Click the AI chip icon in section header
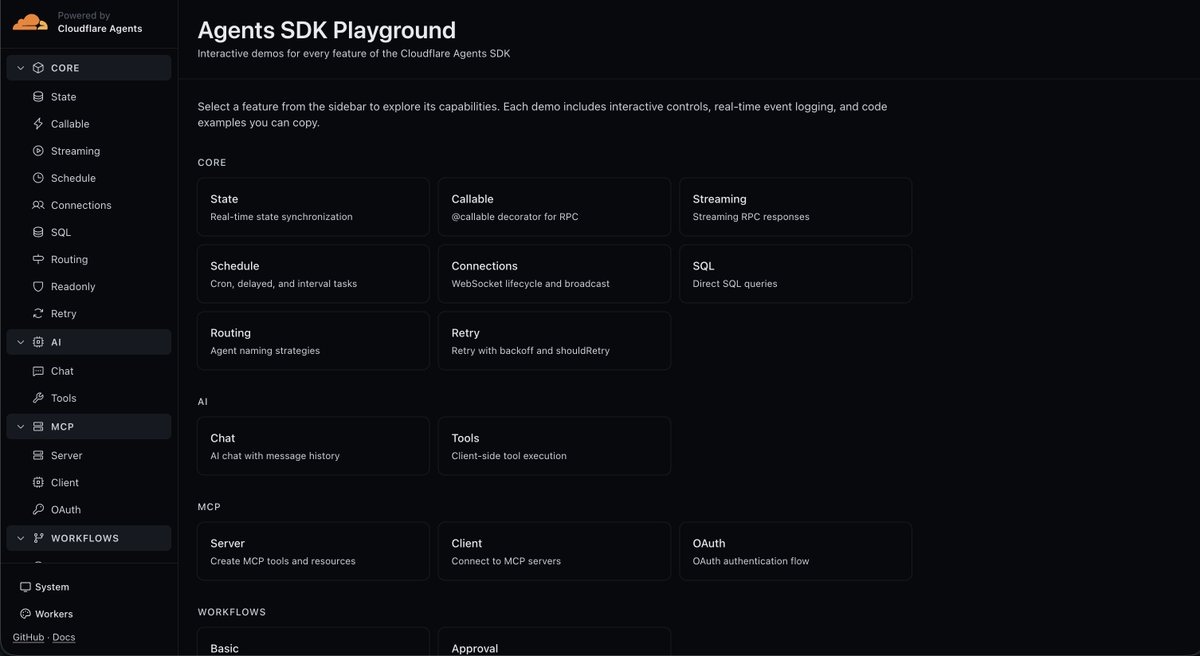Viewport: 1200px width, 656px height. tap(38, 342)
